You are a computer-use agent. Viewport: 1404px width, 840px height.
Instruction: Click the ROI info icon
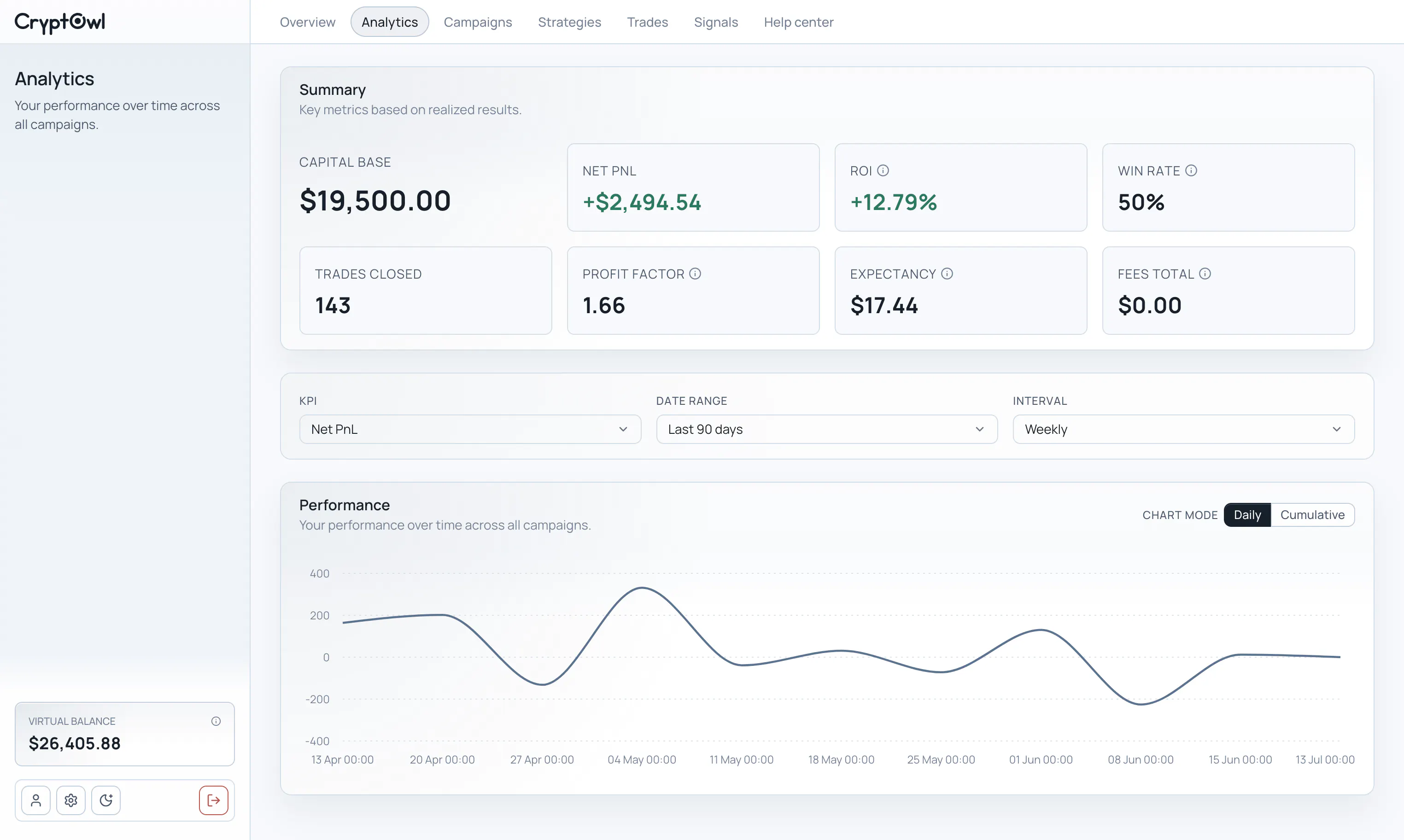(x=883, y=170)
